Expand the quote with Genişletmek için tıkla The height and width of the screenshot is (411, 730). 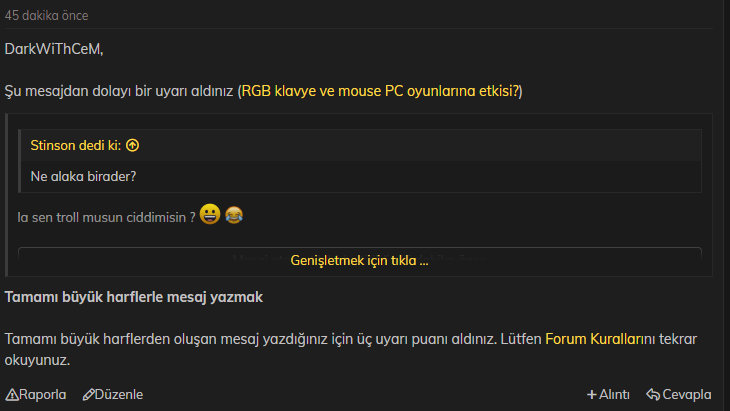tap(359, 260)
